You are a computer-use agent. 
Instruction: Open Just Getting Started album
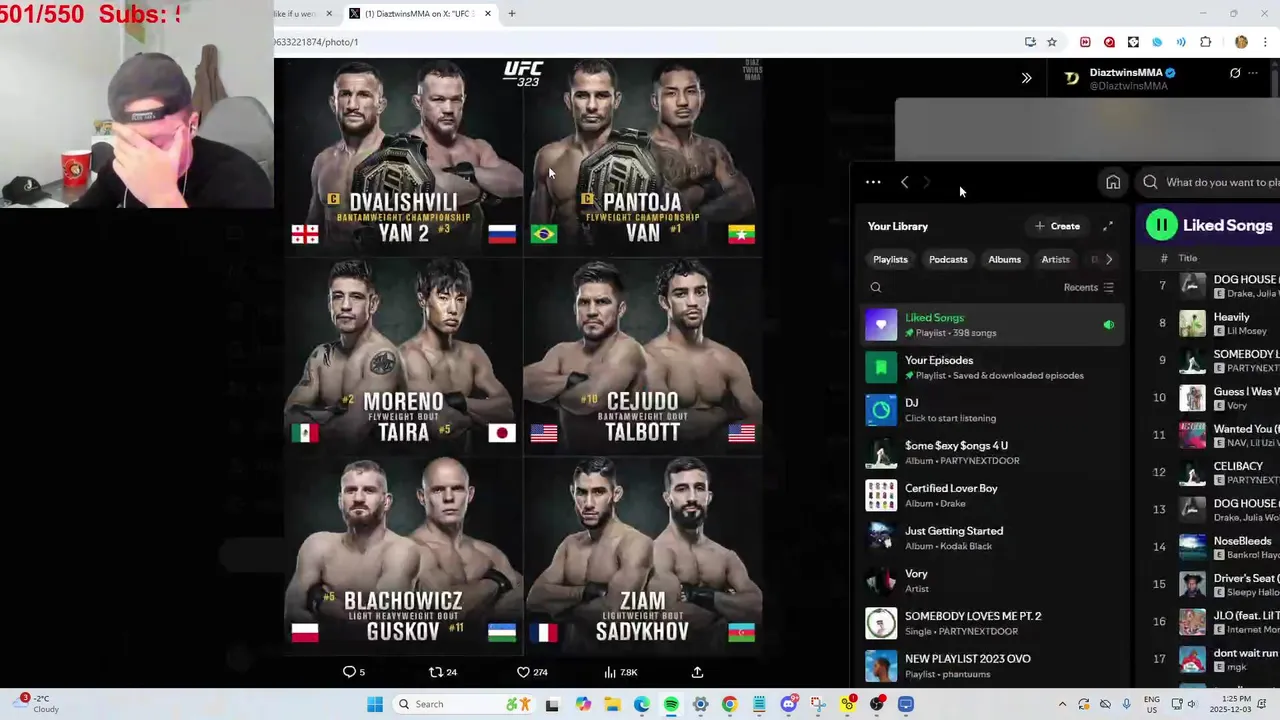[x=990, y=538]
